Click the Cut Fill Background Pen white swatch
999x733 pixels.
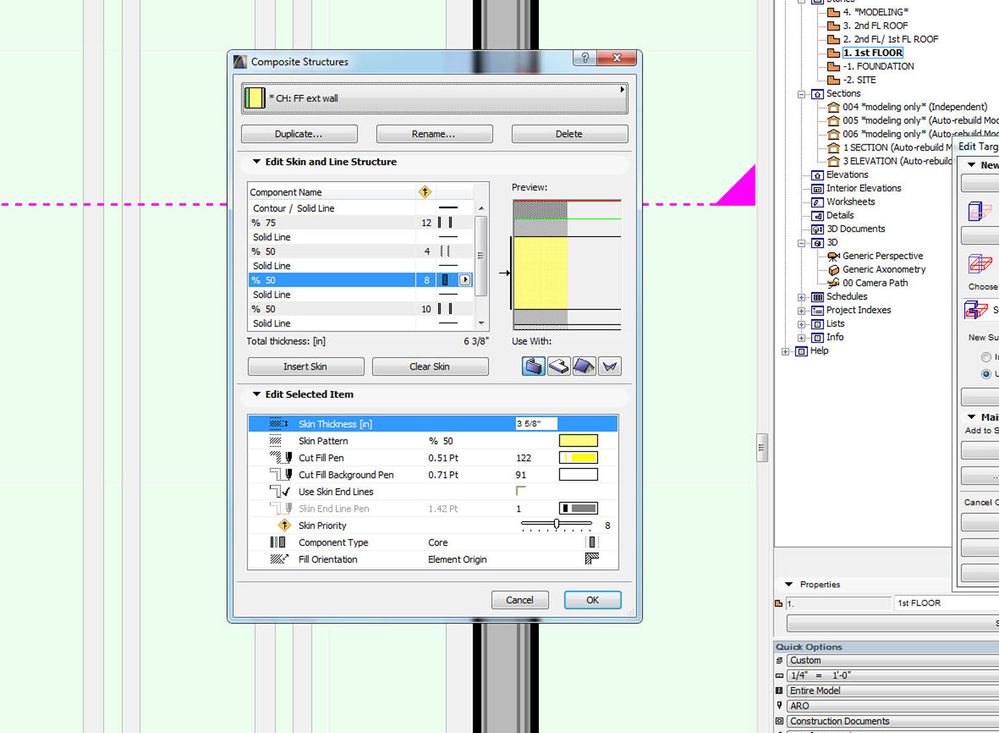click(579, 475)
